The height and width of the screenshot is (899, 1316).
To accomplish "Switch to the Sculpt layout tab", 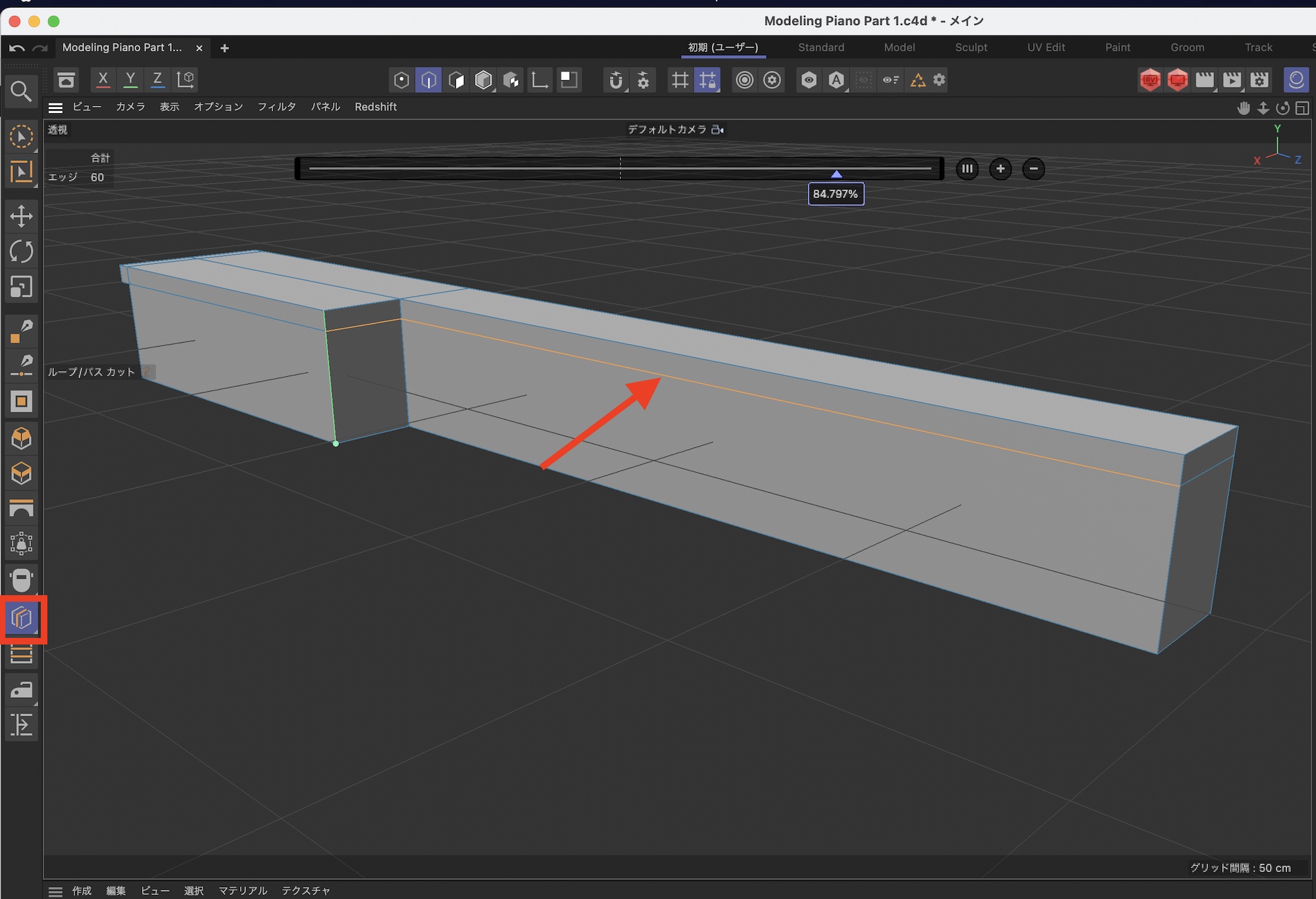I will (971, 47).
